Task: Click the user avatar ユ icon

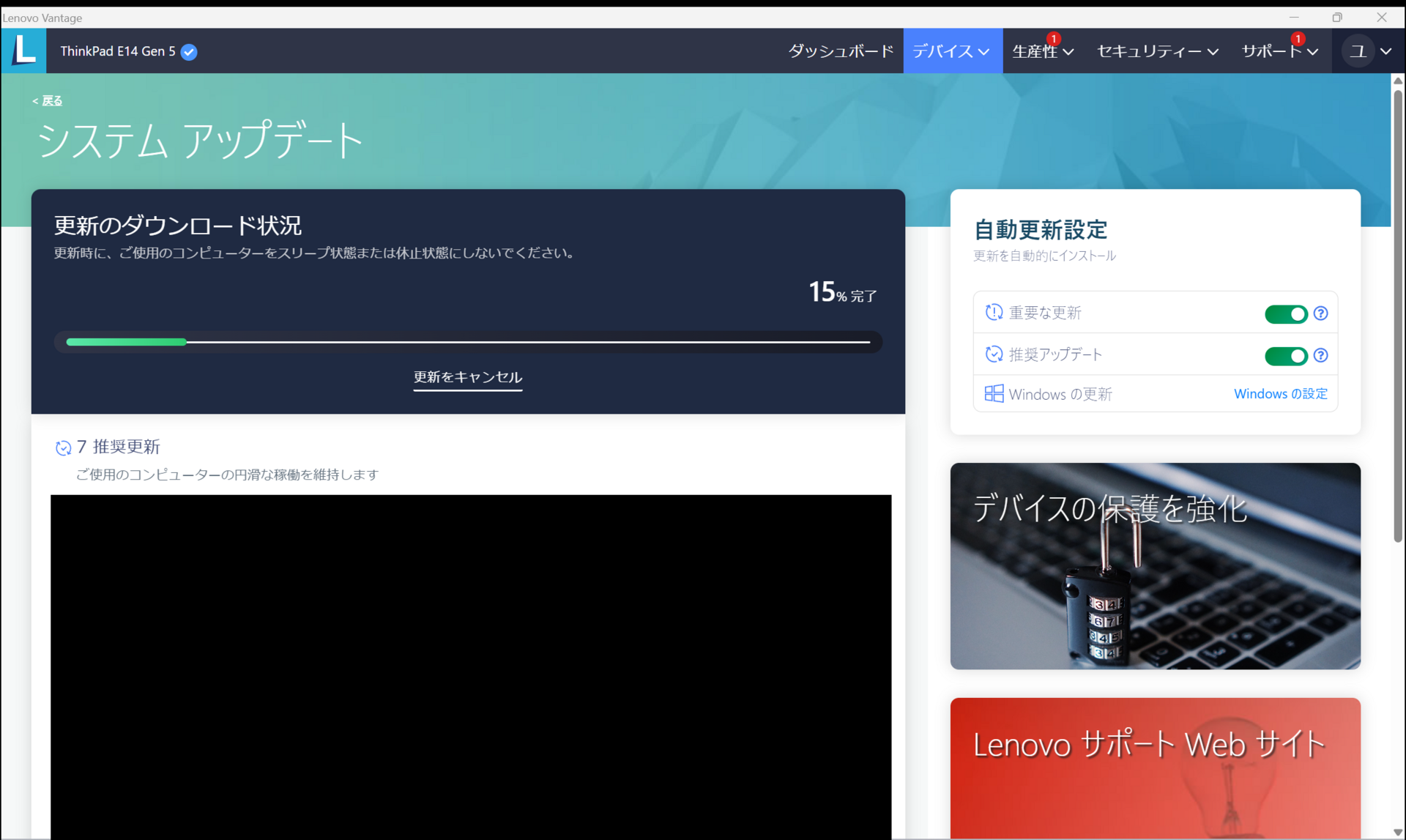Action: pos(1358,51)
